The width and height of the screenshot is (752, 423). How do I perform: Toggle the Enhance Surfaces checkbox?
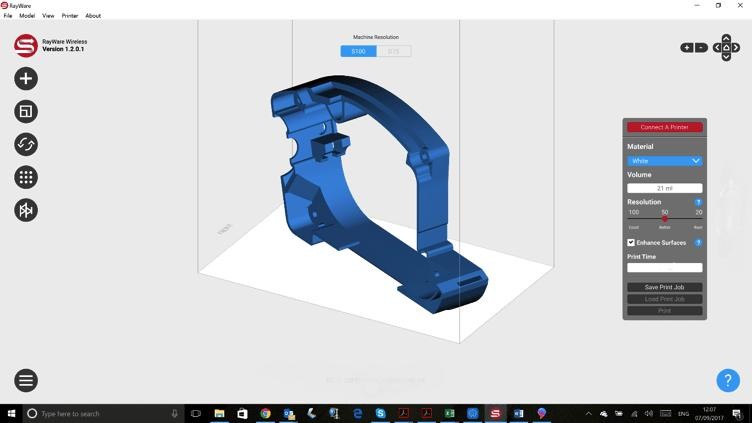(x=631, y=243)
